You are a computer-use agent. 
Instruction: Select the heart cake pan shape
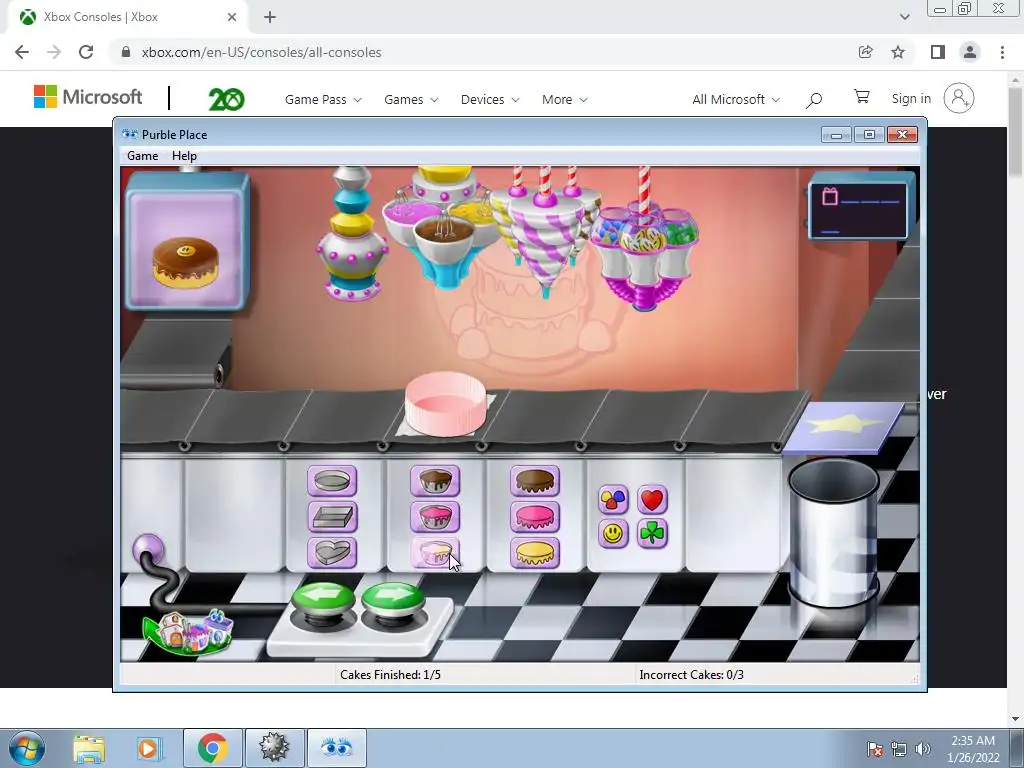(x=332, y=553)
